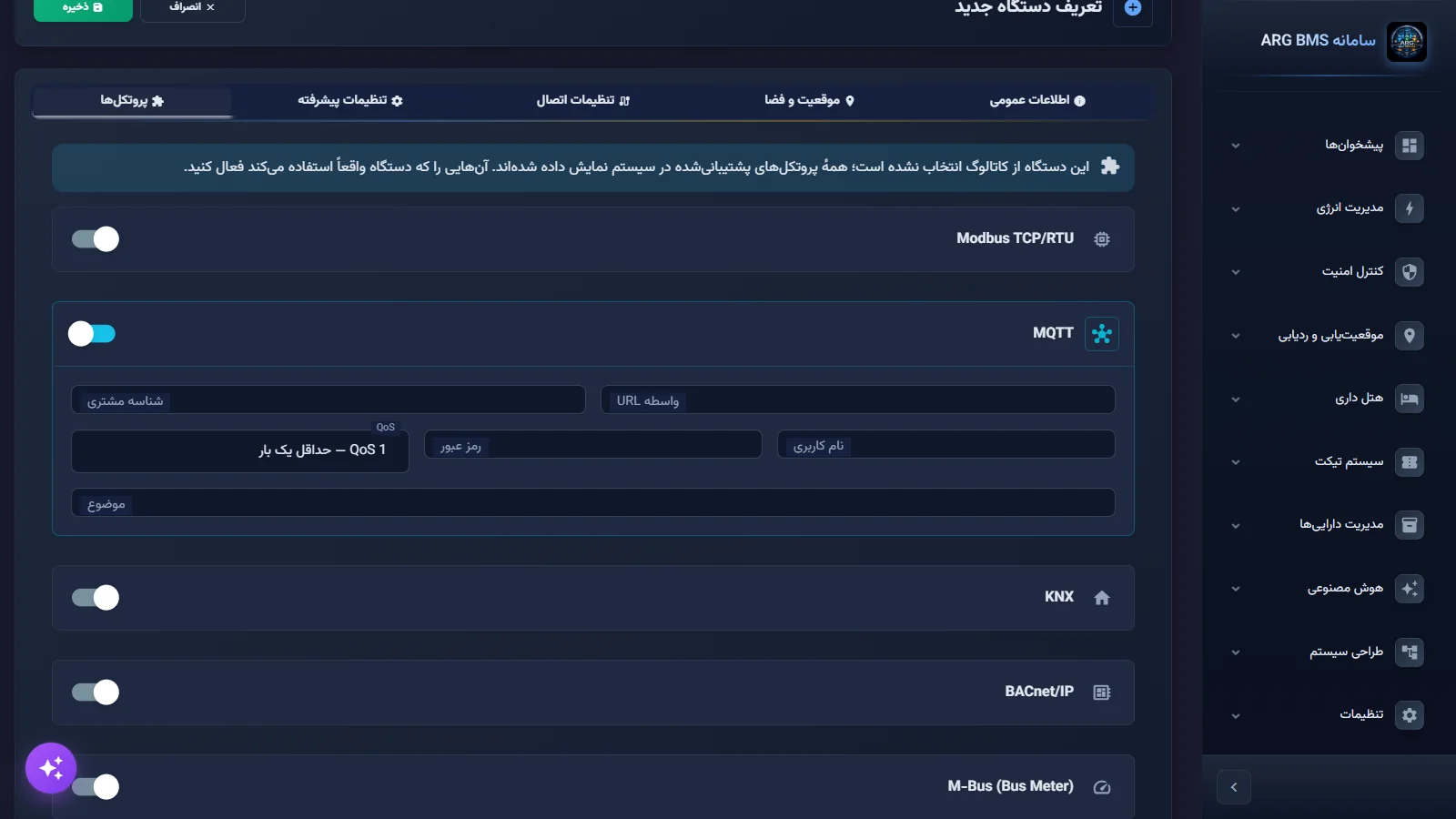This screenshot has height=819, width=1456.
Task: Switch to the تنظیمات اتصال tab
Action: (582, 100)
